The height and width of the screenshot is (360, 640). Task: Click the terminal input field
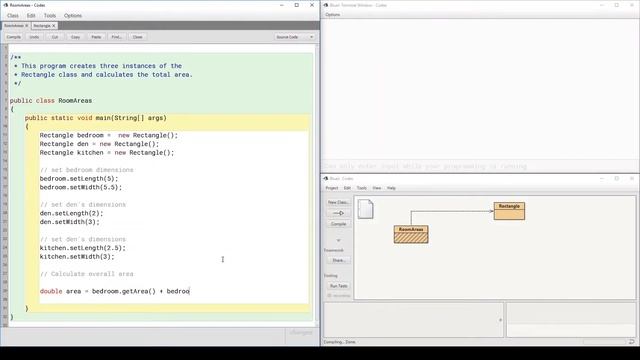tap(480, 166)
